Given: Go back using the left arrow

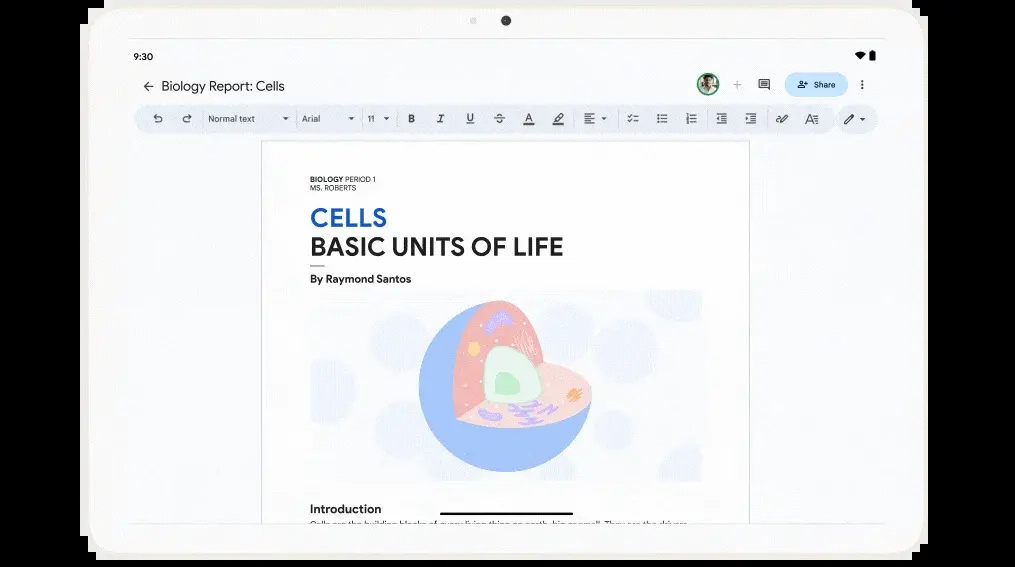Looking at the screenshot, I should (148, 86).
